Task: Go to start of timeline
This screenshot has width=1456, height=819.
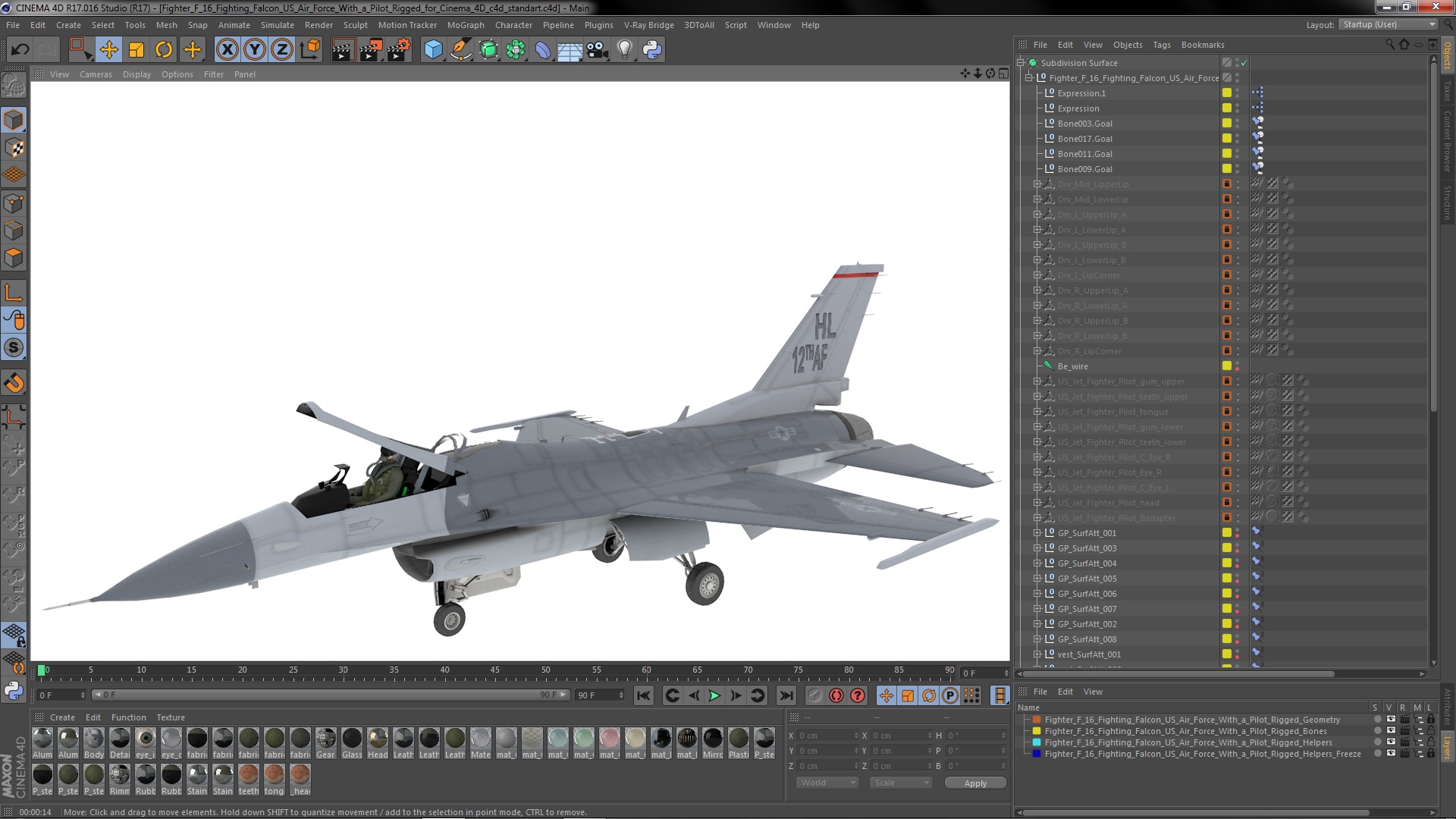Action: tap(644, 695)
